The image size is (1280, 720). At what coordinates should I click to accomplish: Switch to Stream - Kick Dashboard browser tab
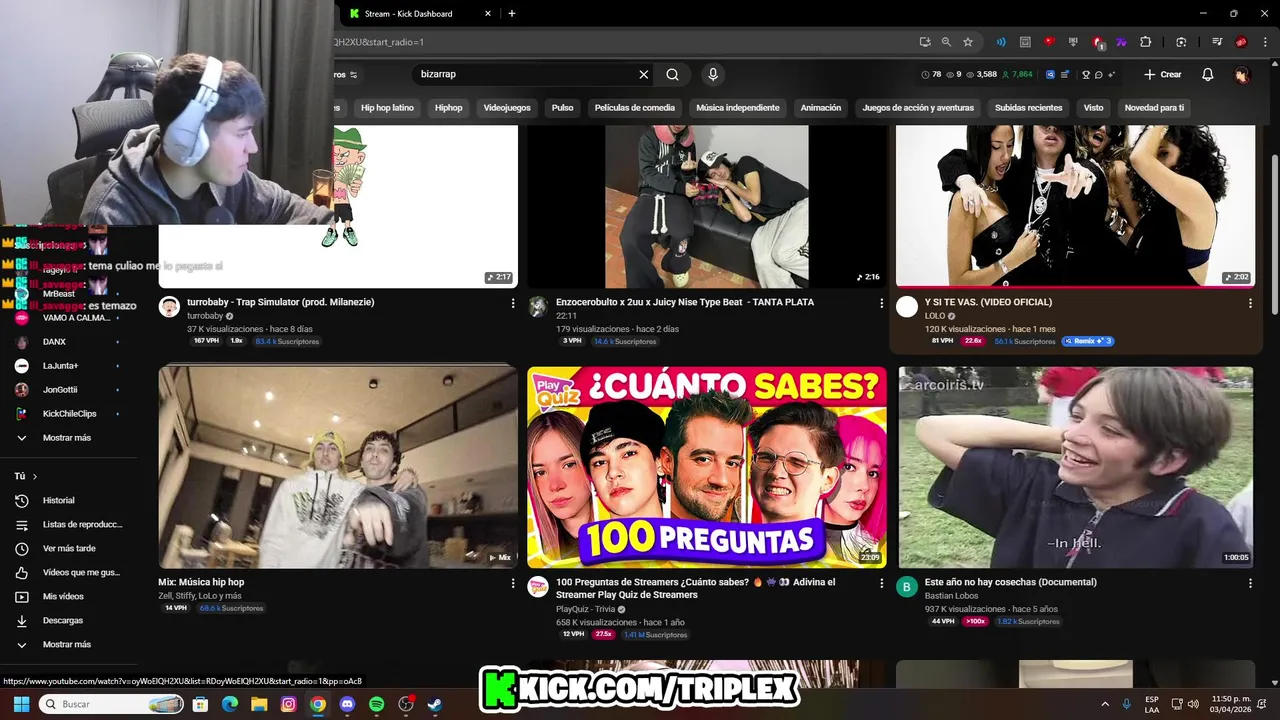tap(418, 14)
